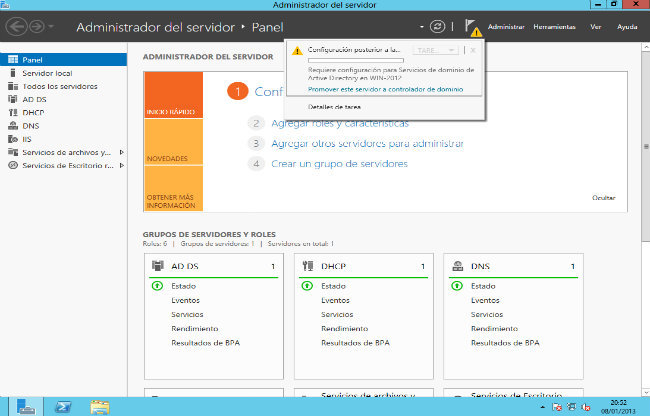
Task: Expand Servicios de archivos submenu arrow
Action: point(121,152)
